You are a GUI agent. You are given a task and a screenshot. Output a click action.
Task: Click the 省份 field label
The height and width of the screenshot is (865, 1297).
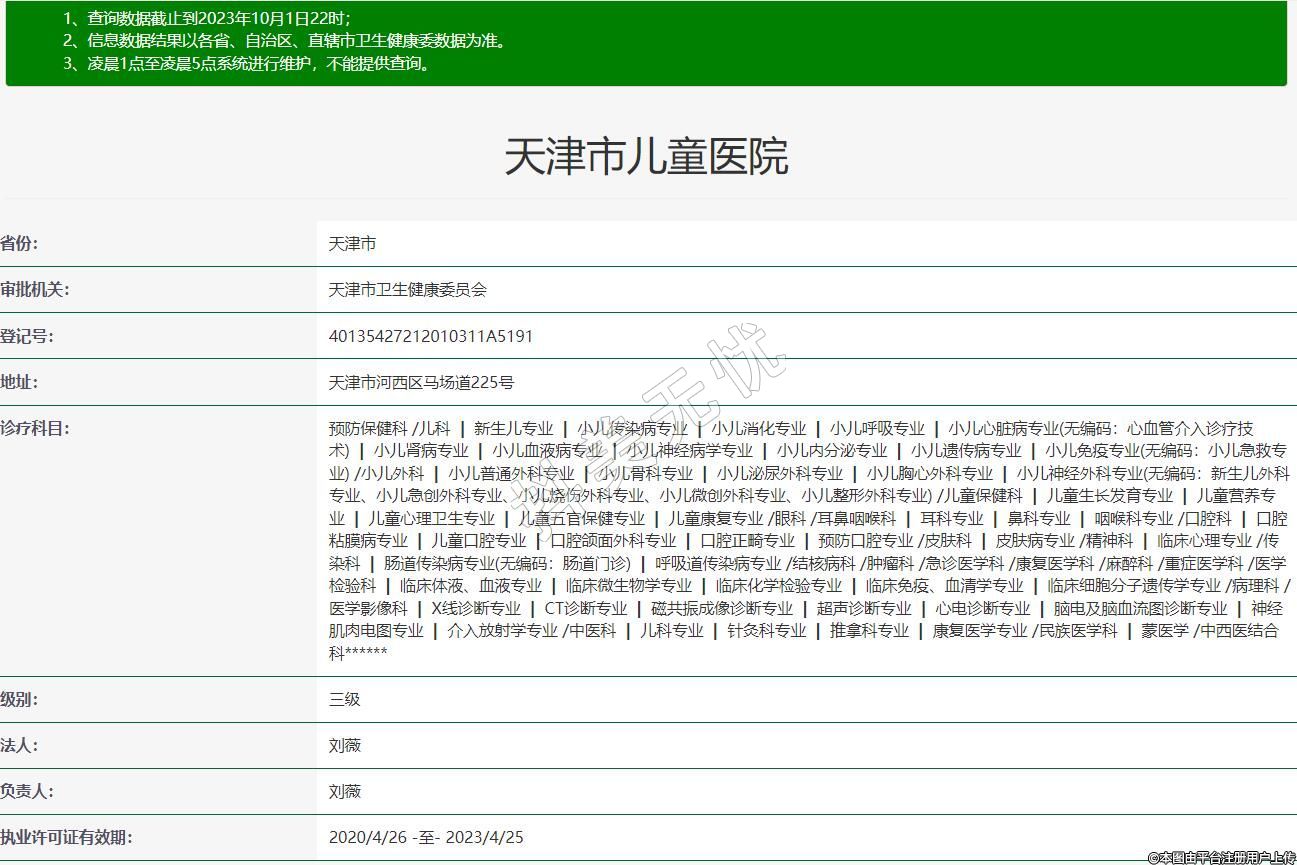point(19,244)
